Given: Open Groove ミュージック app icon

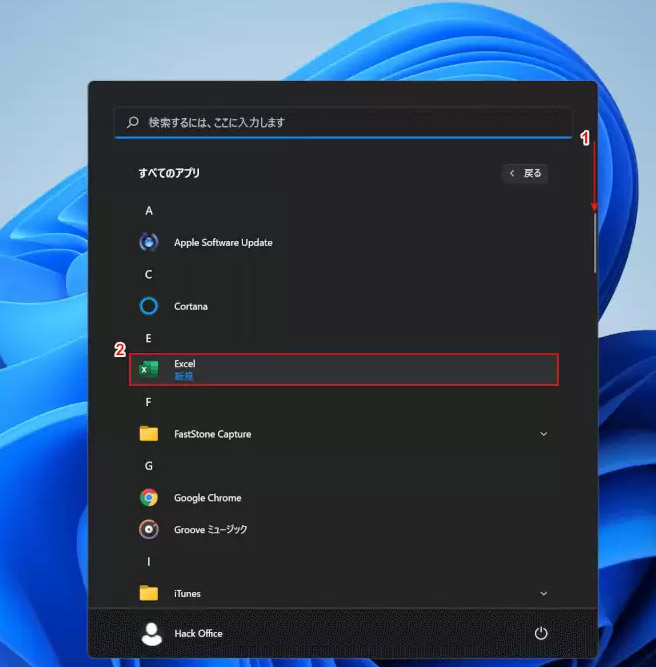Looking at the screenshot, I should tap(149, 529).
